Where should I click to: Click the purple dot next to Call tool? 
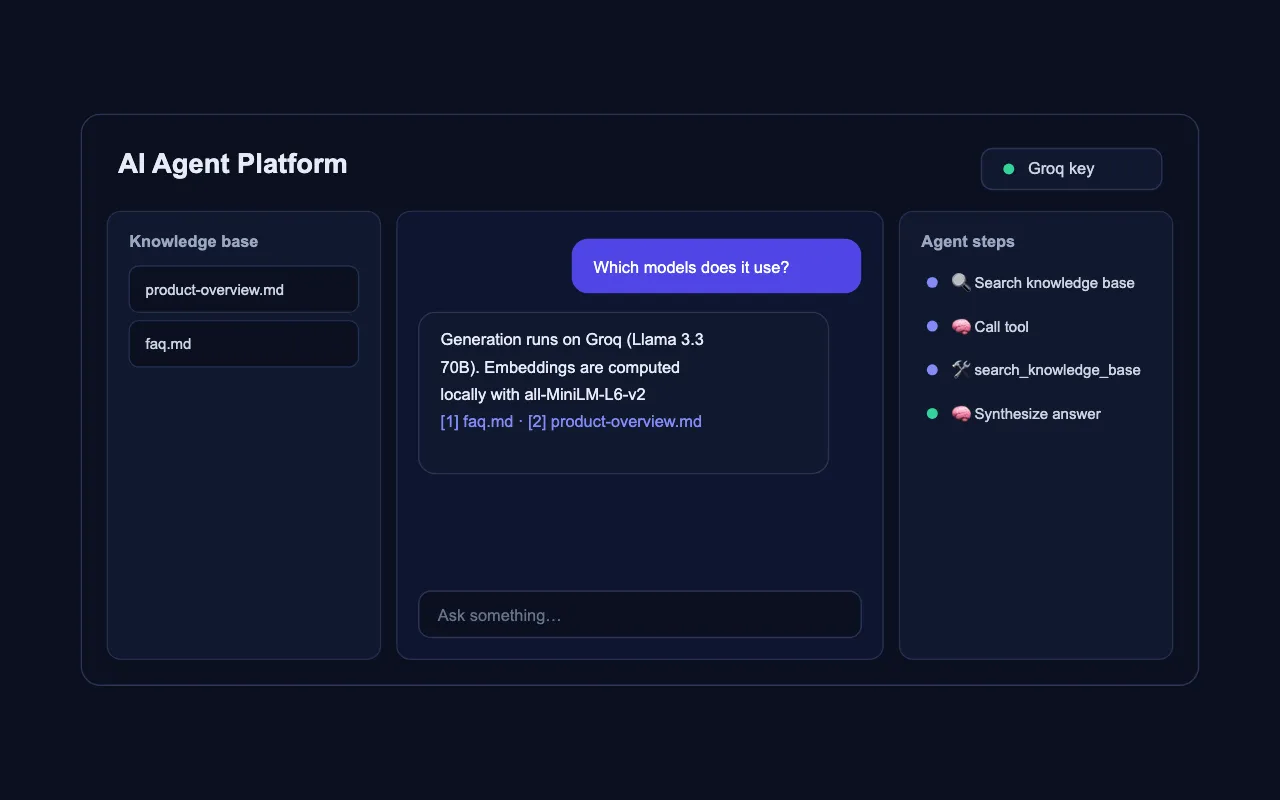tap(932, 327)
